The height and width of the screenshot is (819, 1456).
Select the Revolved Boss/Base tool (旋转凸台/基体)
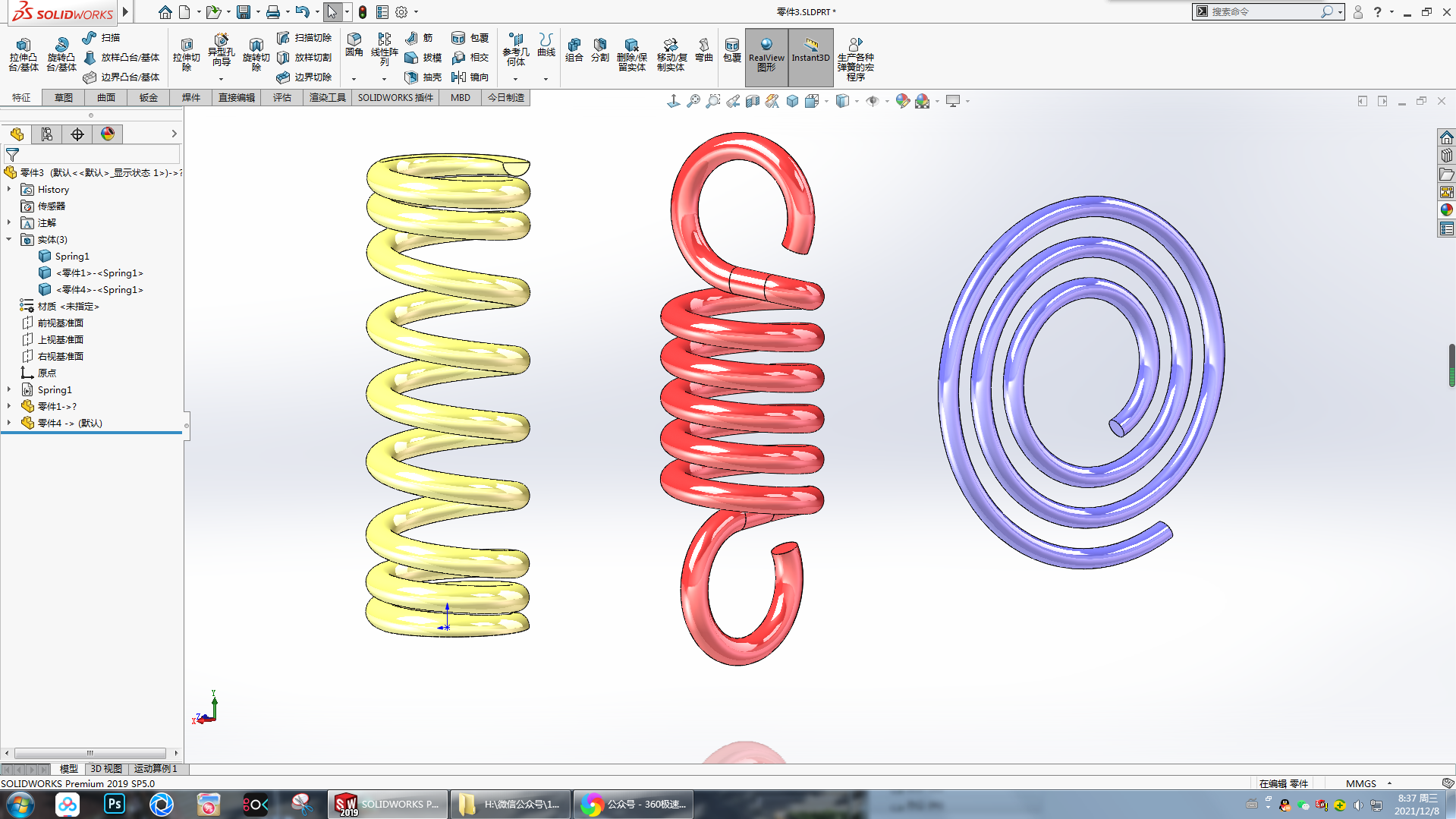coord(61,54)
